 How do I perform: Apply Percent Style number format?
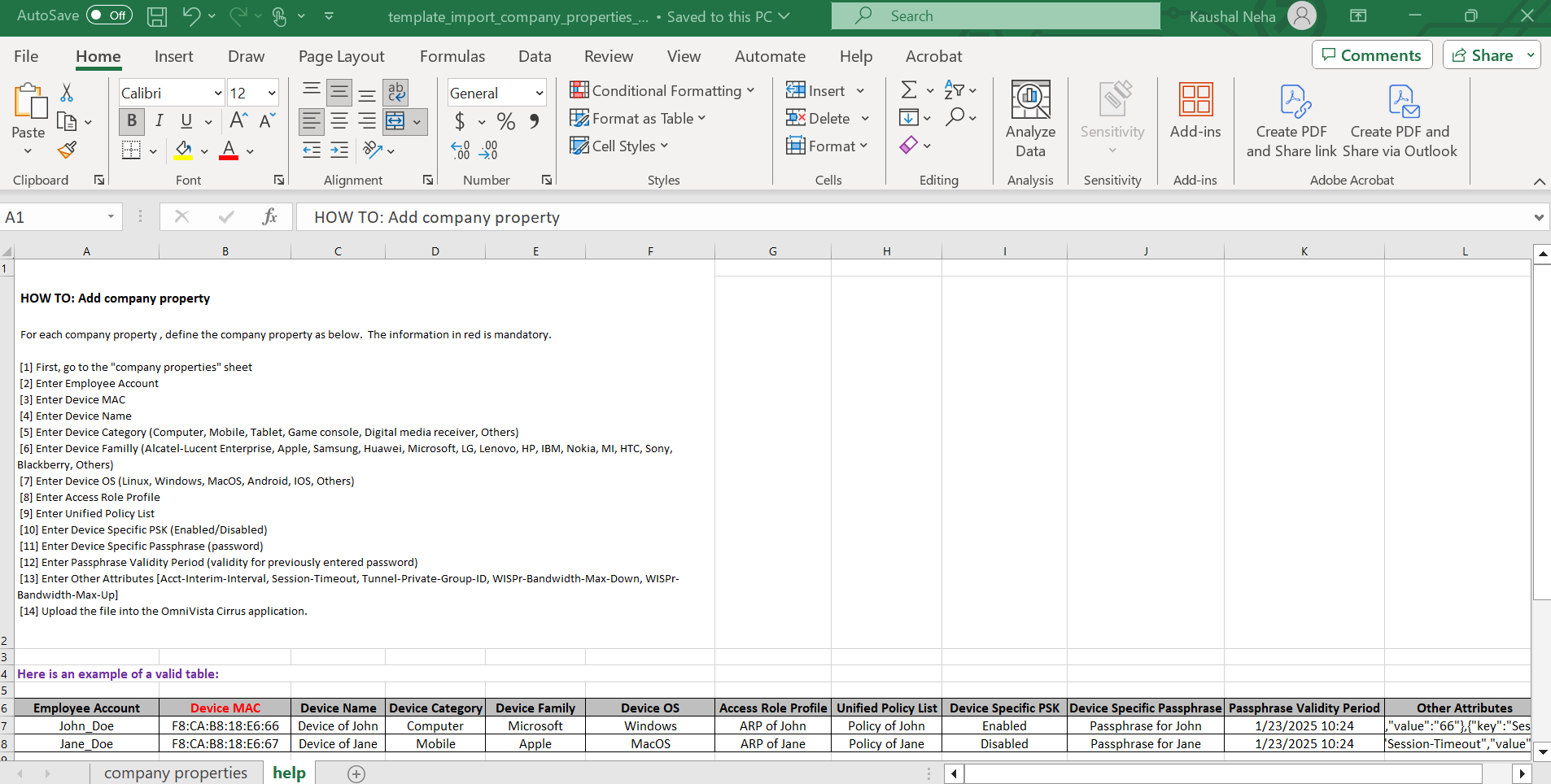pos(505,121)
